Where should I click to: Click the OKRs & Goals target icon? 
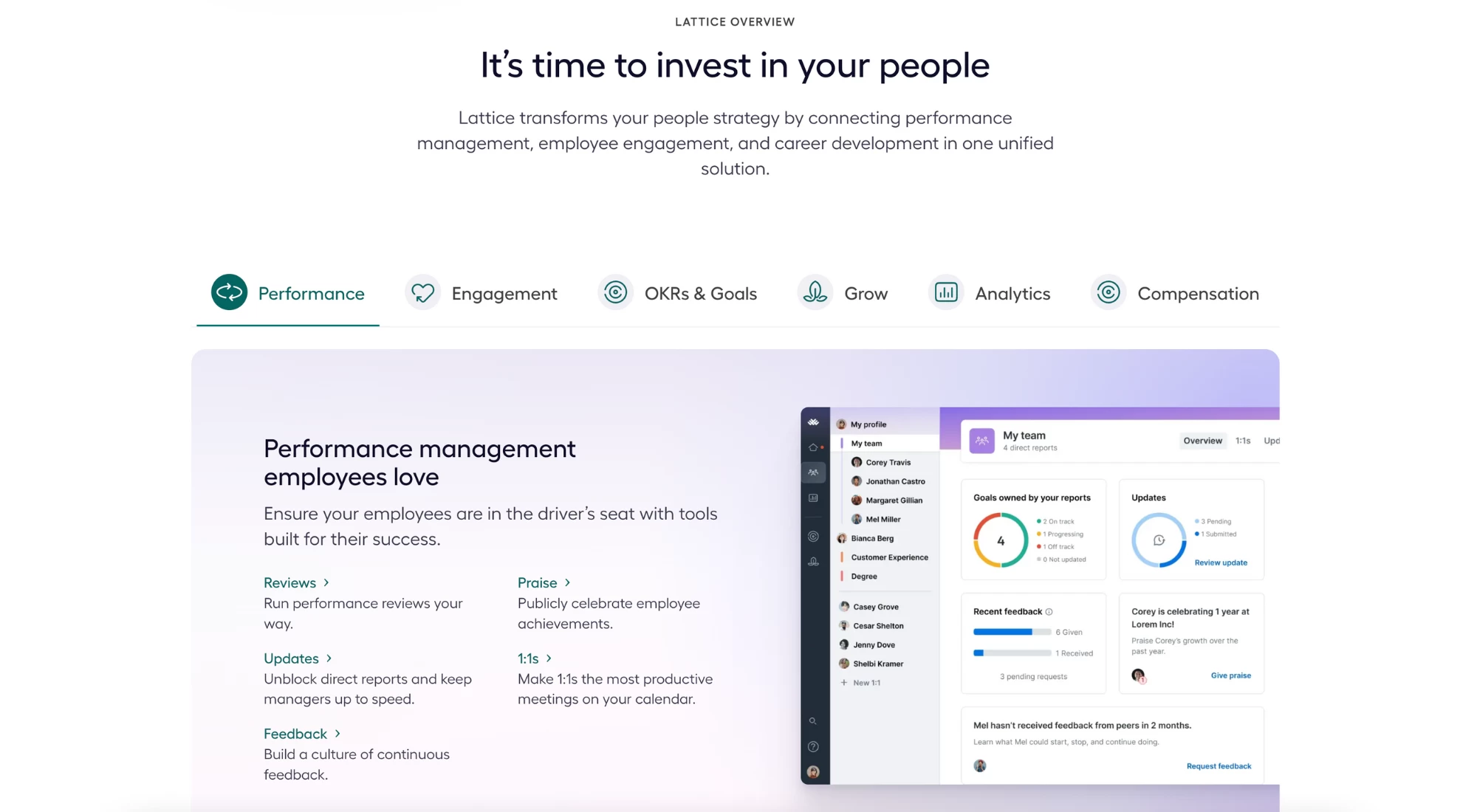pos(615,292)
